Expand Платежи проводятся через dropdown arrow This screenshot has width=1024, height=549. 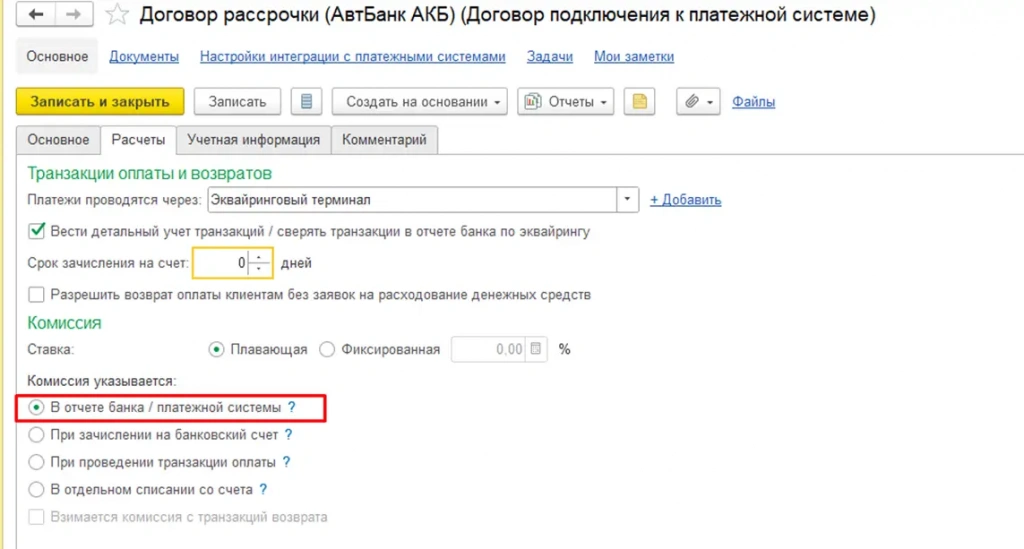[627, 200]
